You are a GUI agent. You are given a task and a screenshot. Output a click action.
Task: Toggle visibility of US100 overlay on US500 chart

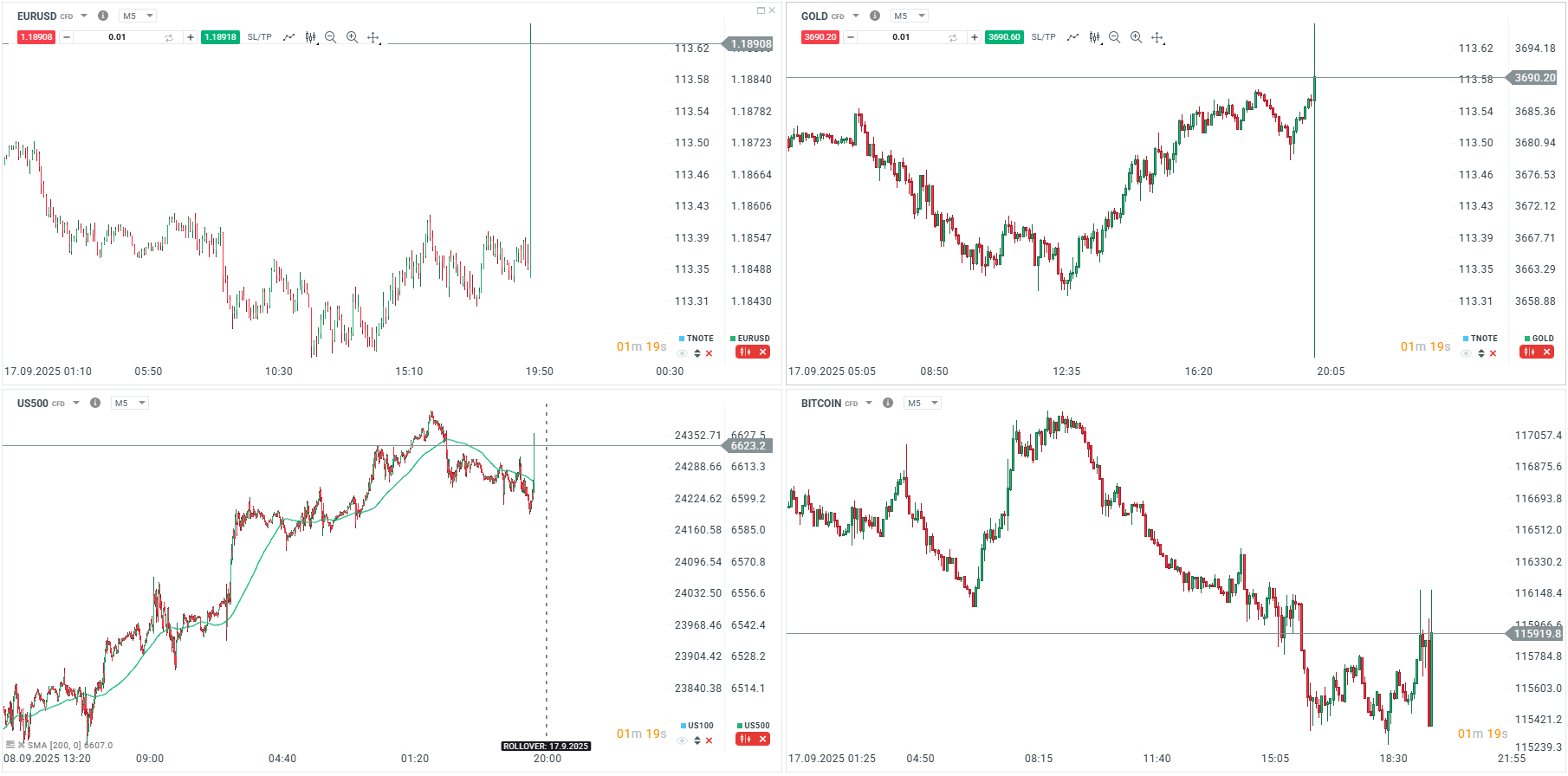tap(683, 740)
